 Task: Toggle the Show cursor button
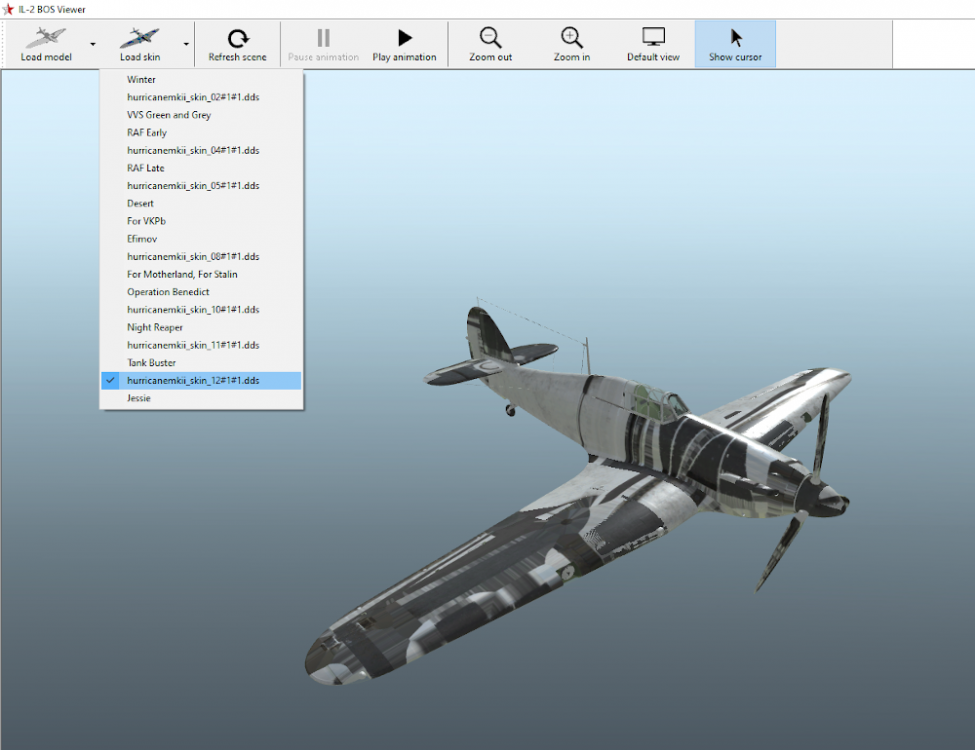pos(735,44)
